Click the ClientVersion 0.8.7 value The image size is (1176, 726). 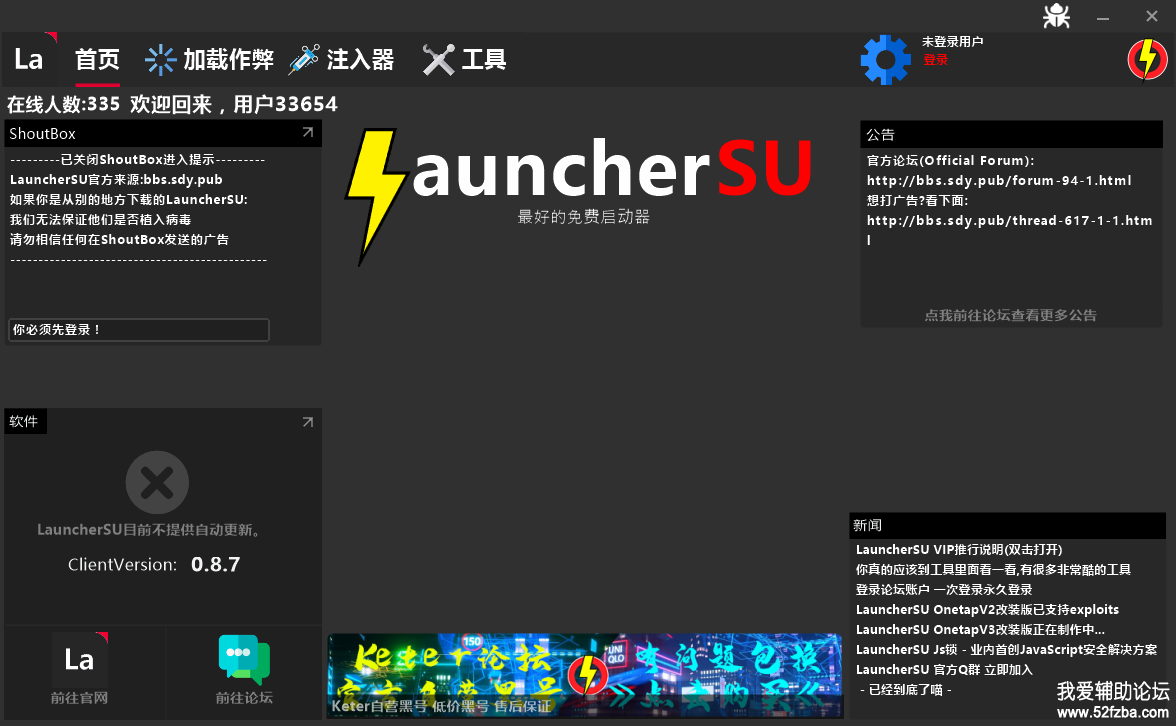[215, 564]
